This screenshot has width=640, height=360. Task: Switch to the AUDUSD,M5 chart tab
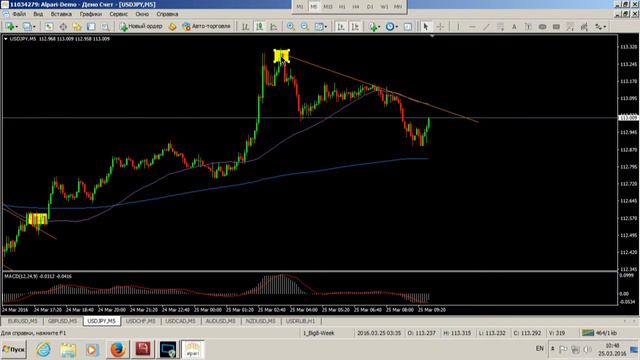220,321
